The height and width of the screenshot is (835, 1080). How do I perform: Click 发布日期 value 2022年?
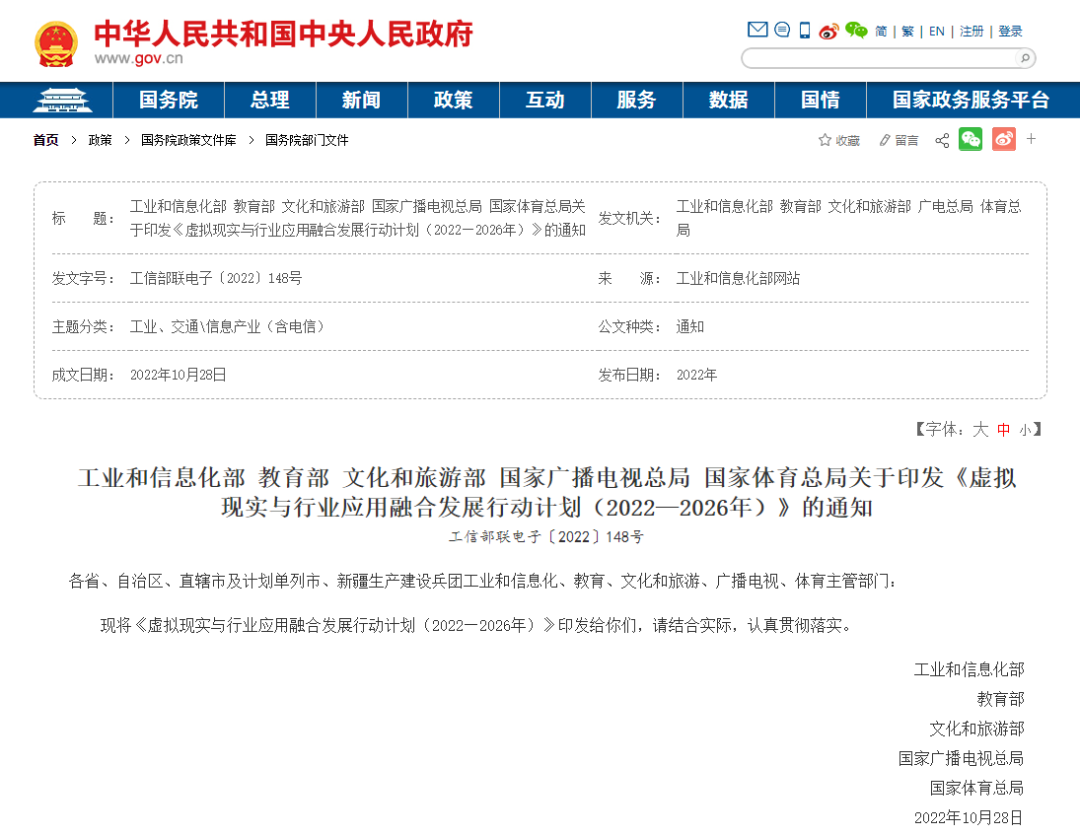pos(696,375)
